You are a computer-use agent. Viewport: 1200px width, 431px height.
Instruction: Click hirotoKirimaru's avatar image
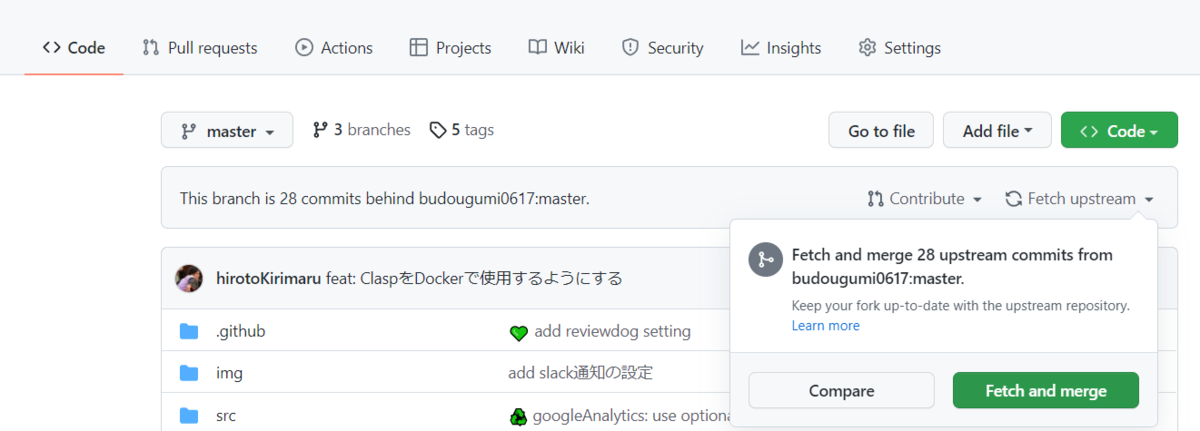189,278
